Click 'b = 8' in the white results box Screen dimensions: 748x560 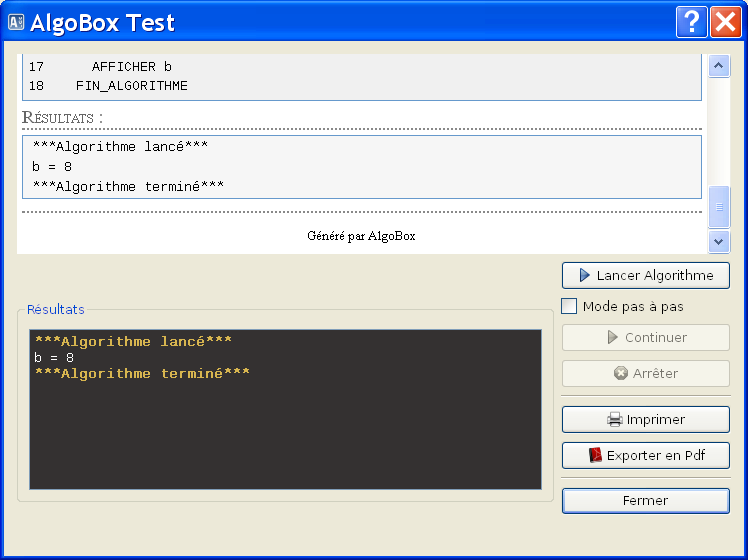coord(52,166)
